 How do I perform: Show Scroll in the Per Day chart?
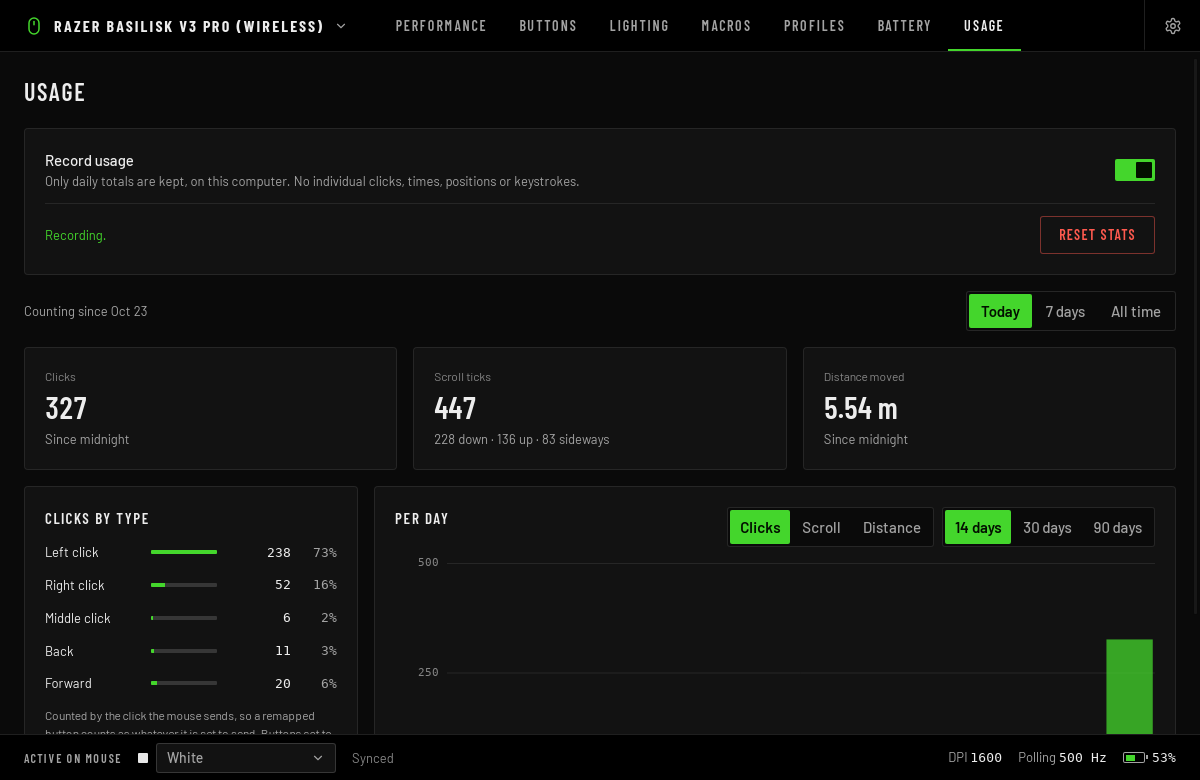coord(821,527)
